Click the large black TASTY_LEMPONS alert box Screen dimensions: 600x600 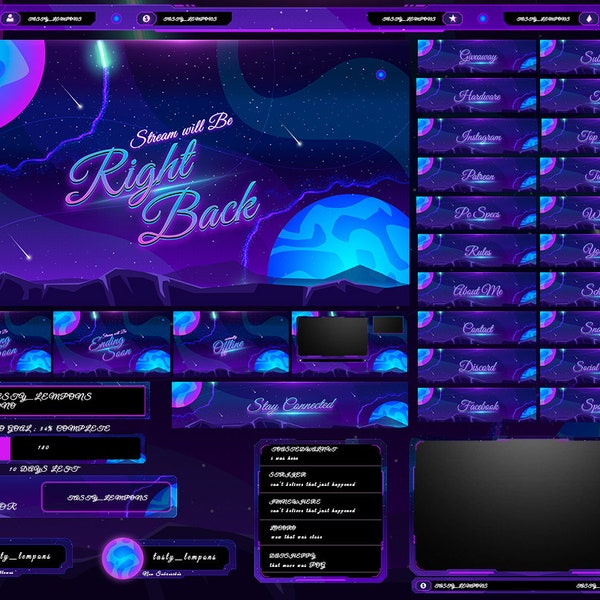point(72,401)
